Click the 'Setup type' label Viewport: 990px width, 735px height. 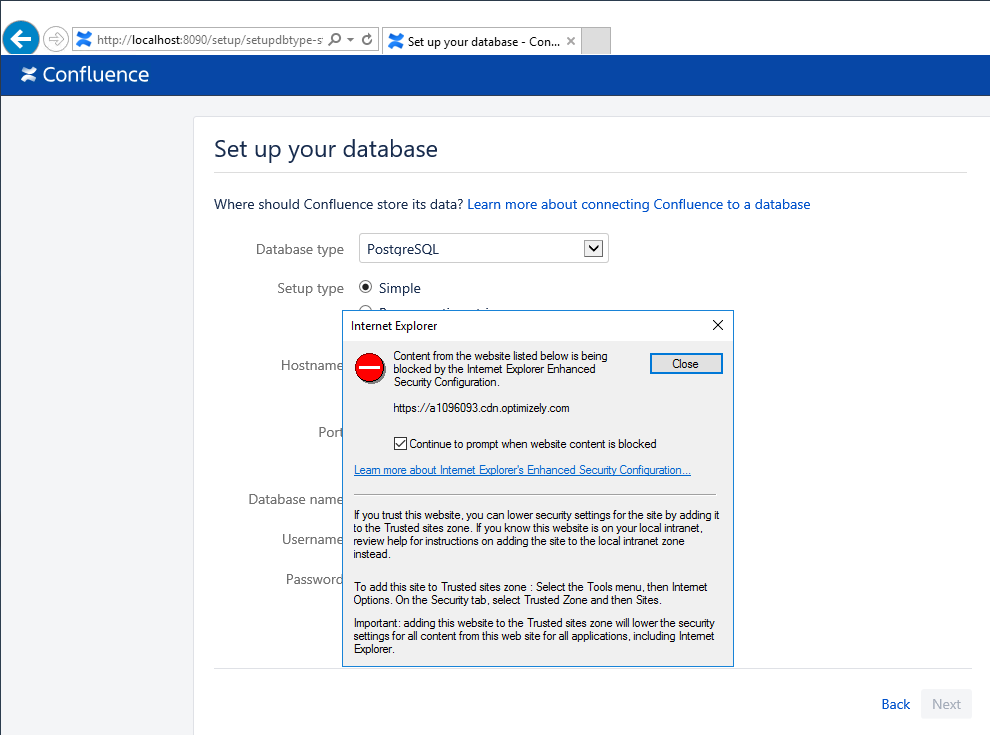311,289
